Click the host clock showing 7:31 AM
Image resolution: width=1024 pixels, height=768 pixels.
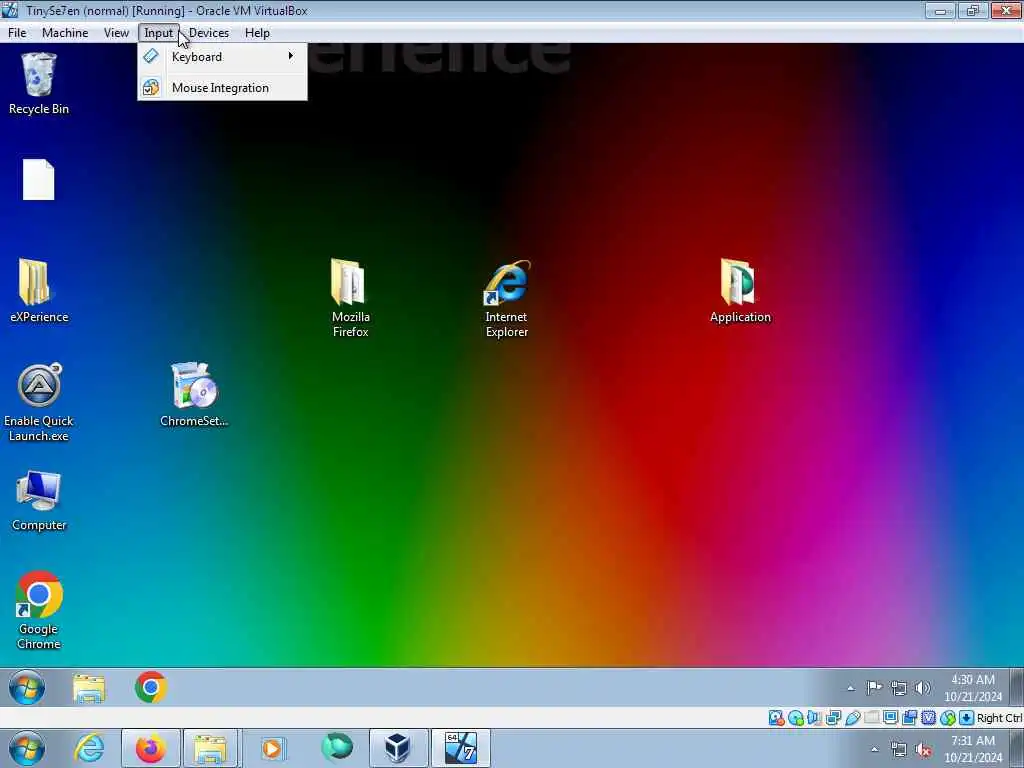pyautogui.click(x=972, y=749)
